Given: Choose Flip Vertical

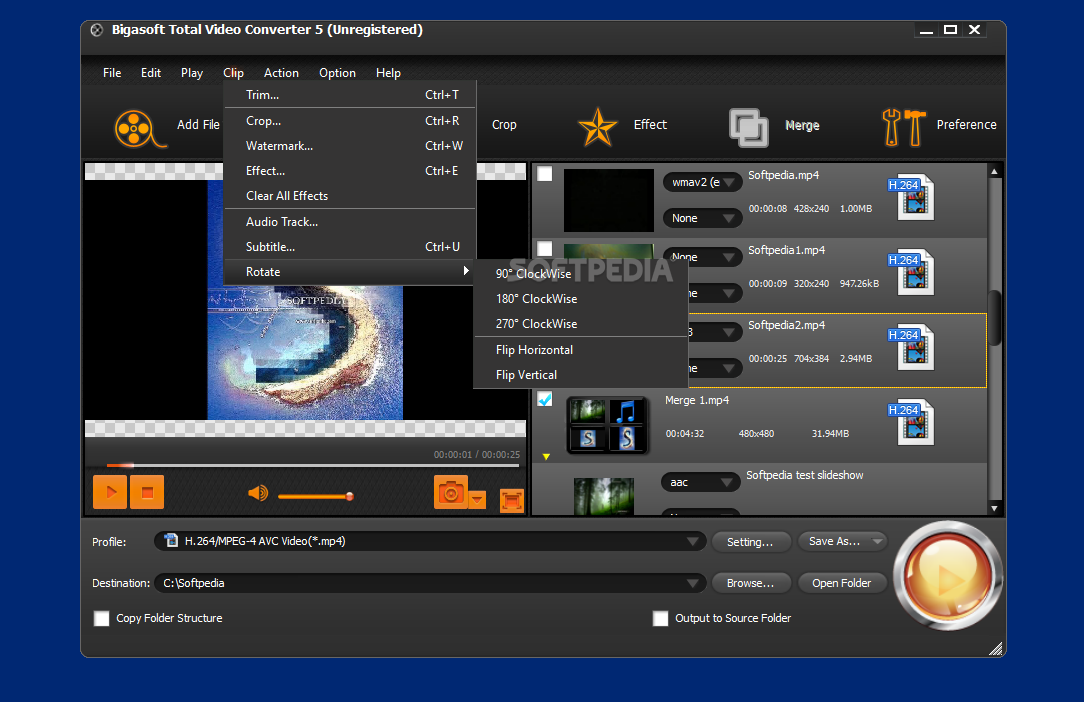Looking at the screenshot, I should 581,375.
